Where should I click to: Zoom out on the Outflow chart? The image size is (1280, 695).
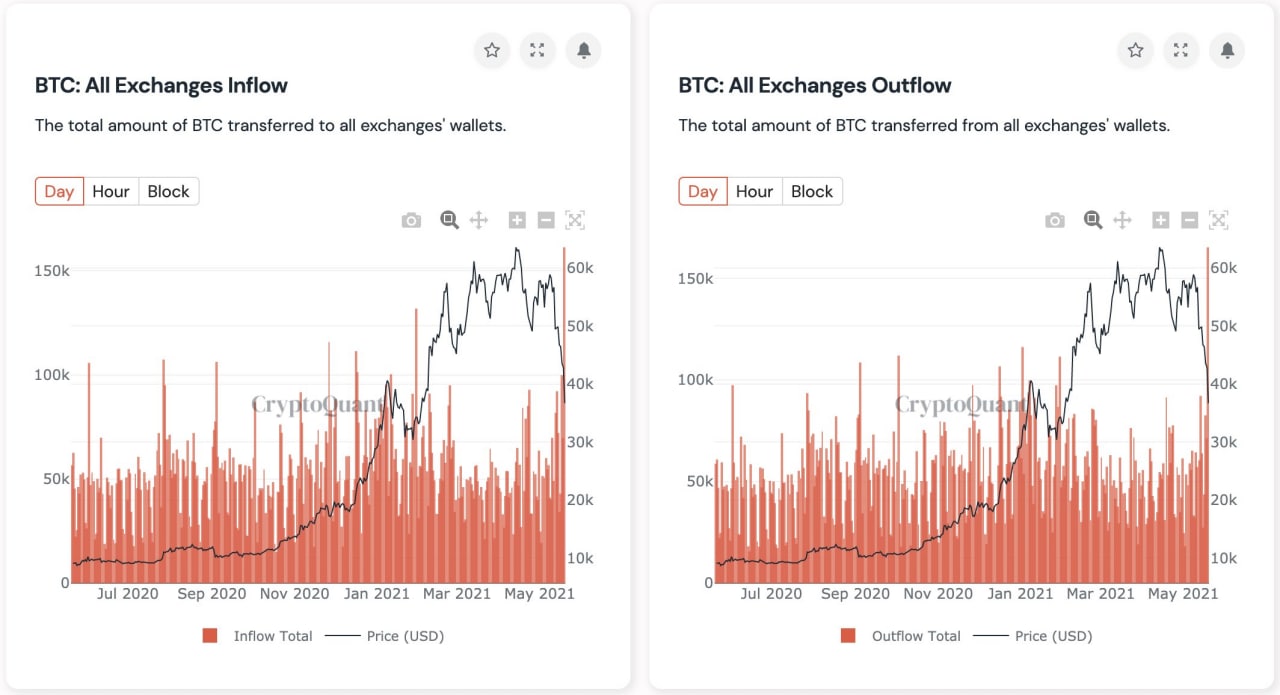pyautogui.click(x=1189, y=220)
